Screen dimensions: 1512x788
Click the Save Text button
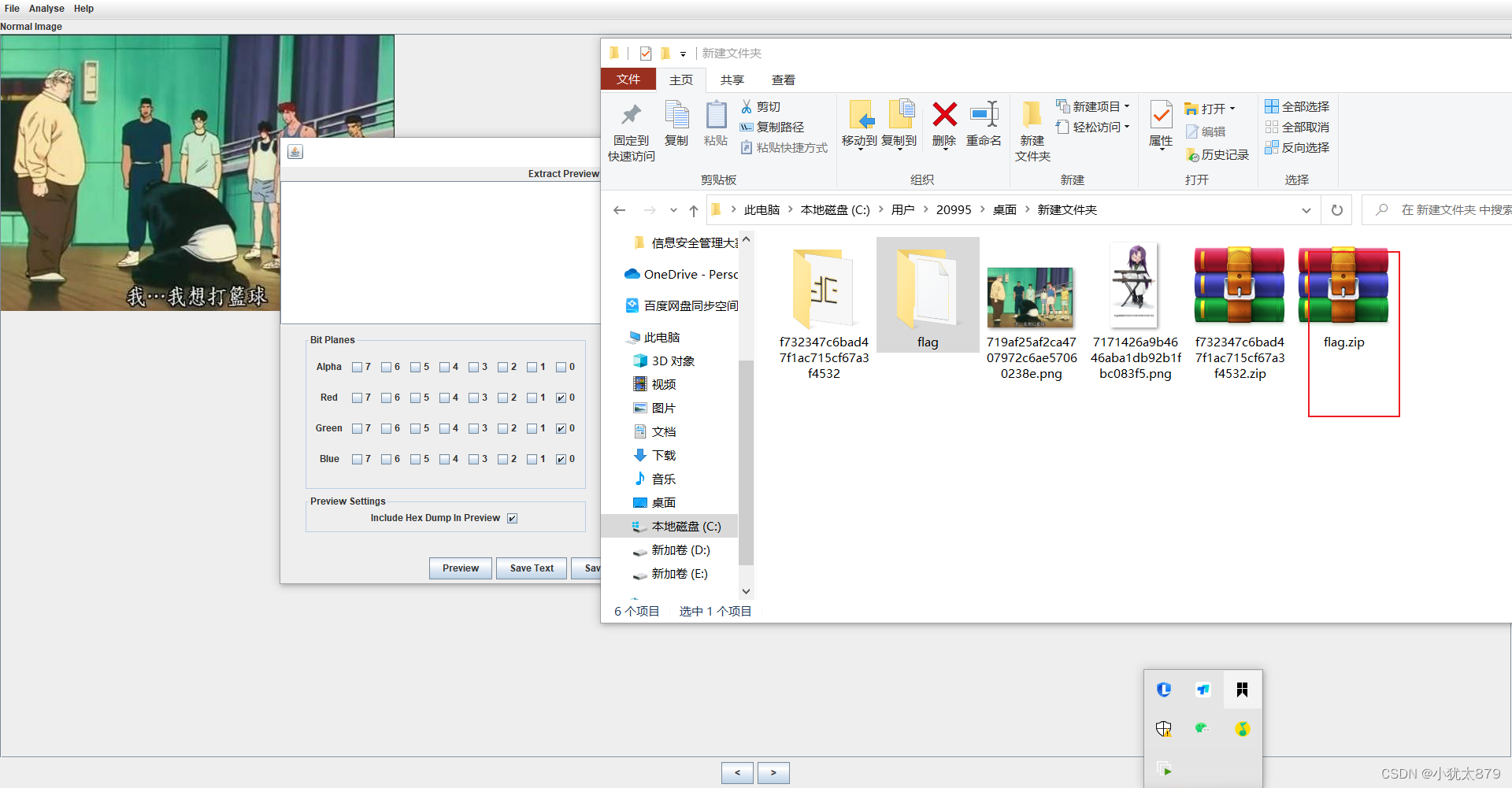click(532, 568)
